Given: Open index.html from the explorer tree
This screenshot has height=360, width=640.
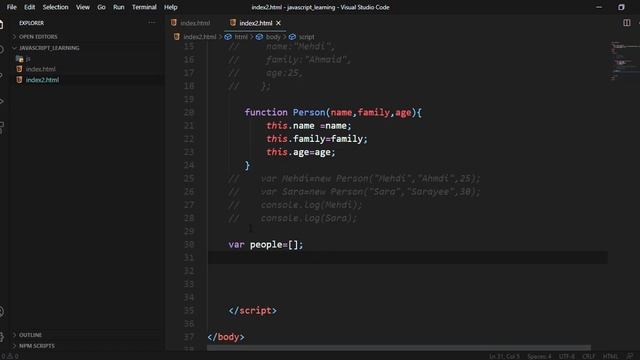Looking at the screenshot, I should pos(40,69).
